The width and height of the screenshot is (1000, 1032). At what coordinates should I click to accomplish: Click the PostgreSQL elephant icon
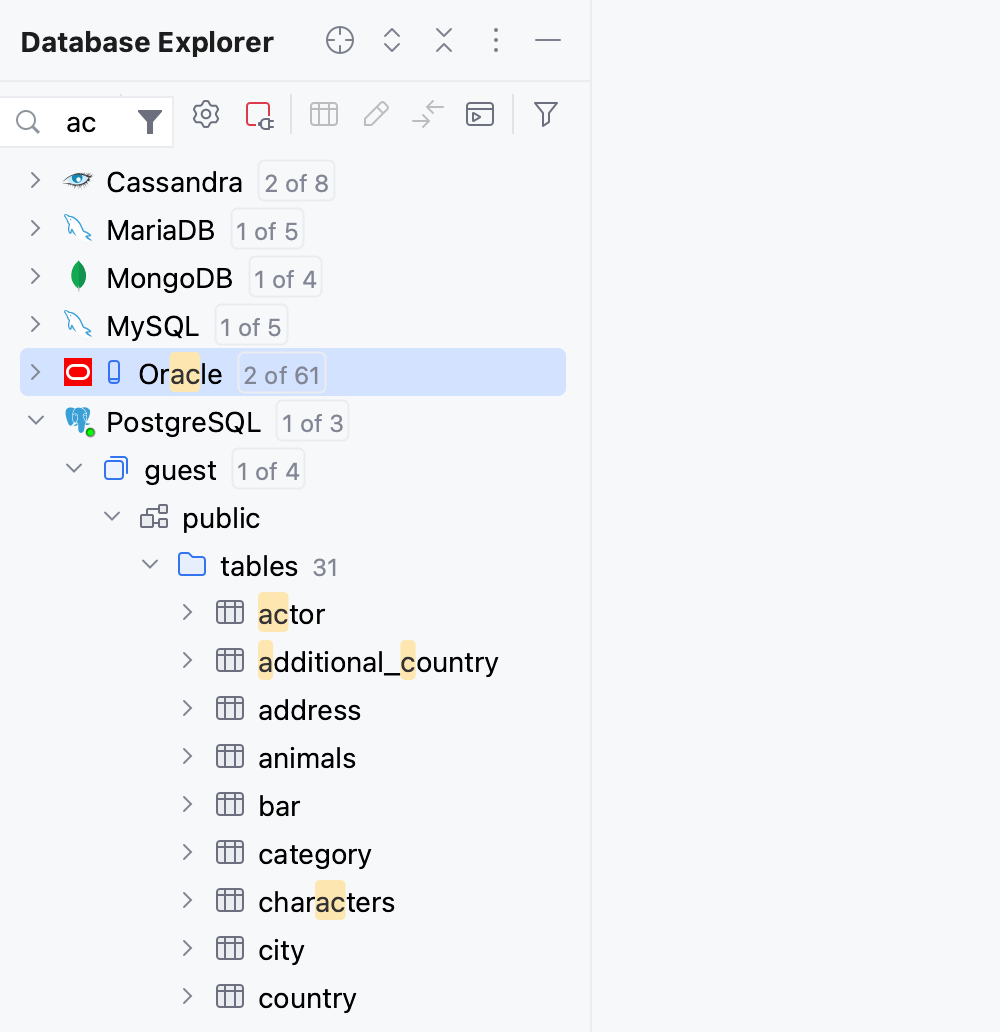pyautogui.click(x=79, y=421)
